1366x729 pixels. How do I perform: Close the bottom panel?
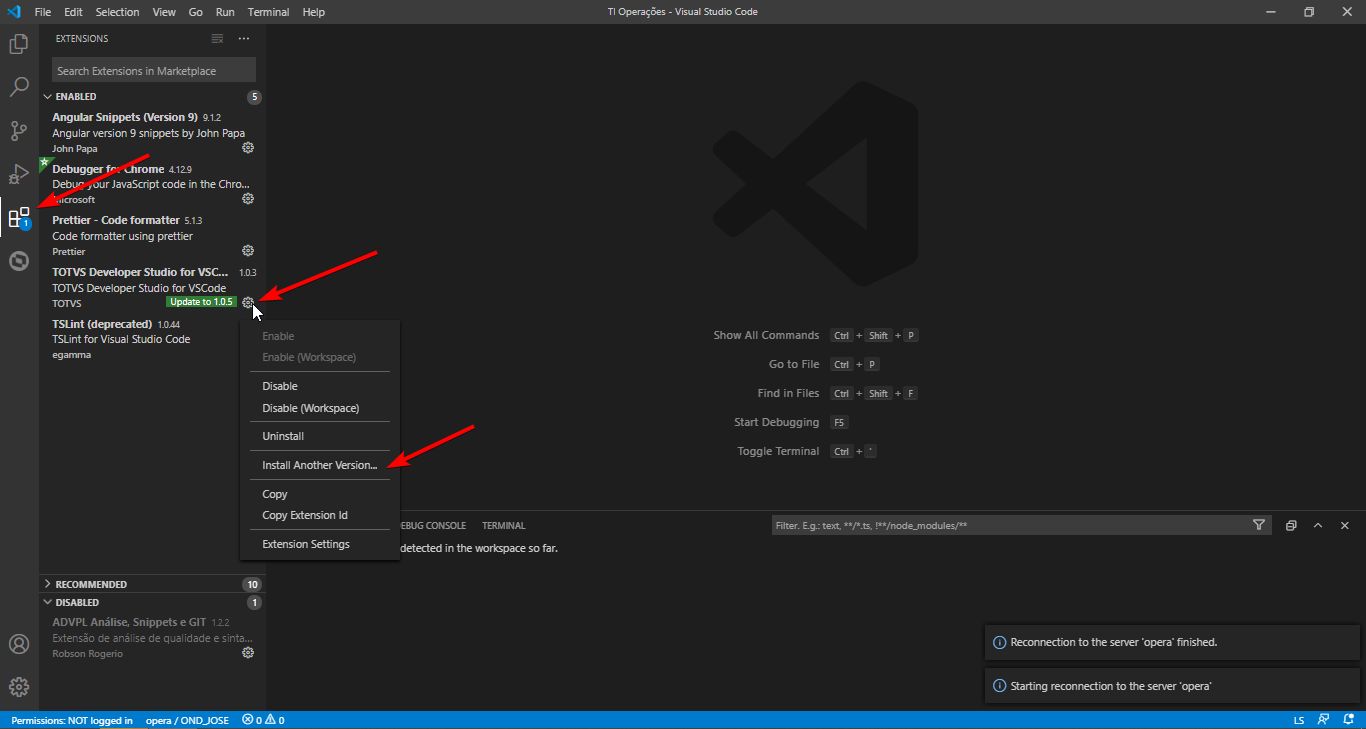(x=1345, y=525)
